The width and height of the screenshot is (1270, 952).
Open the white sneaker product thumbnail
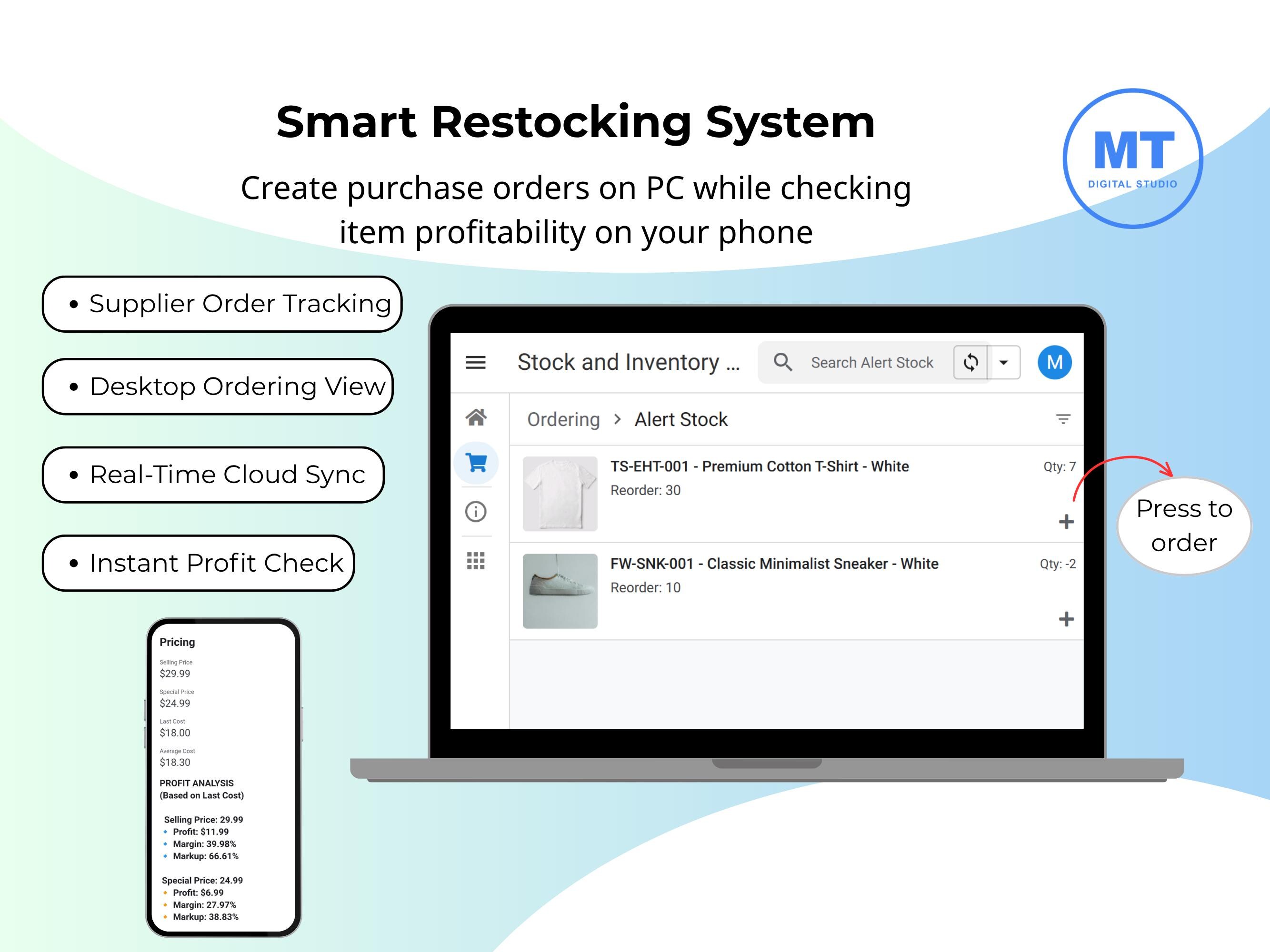pos(560,591)
